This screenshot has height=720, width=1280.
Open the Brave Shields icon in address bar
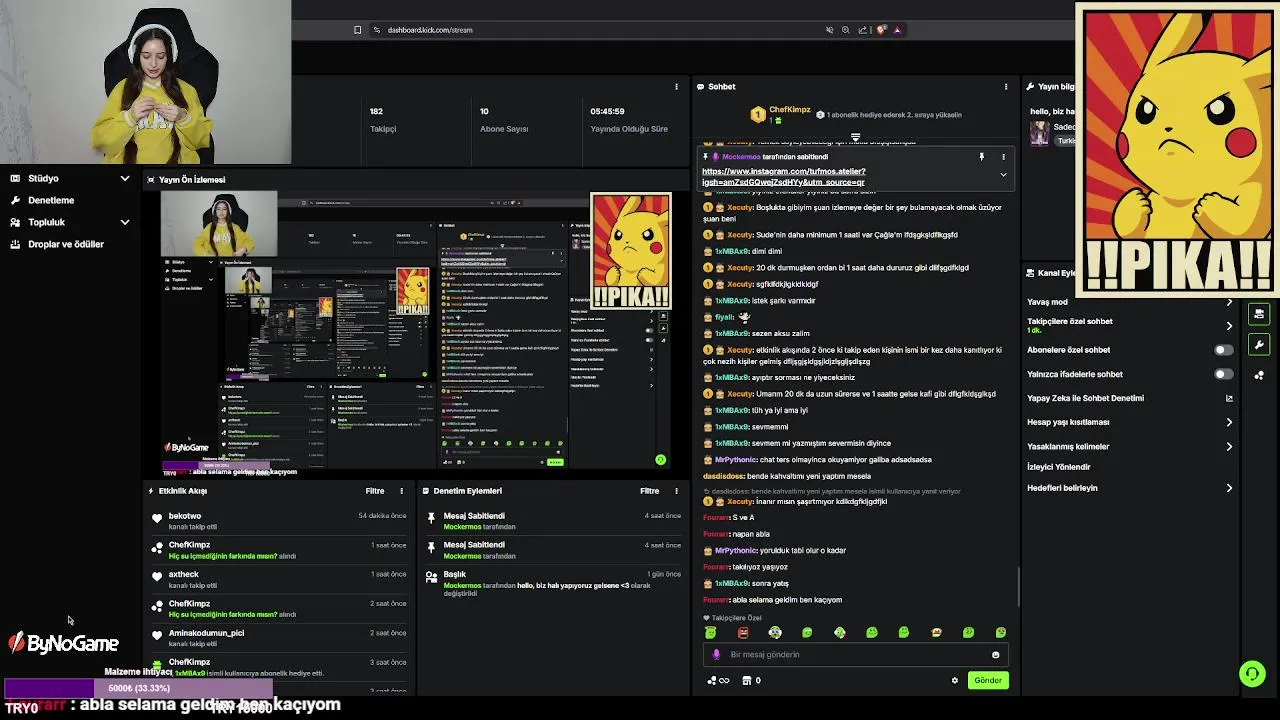click(881, 30)
